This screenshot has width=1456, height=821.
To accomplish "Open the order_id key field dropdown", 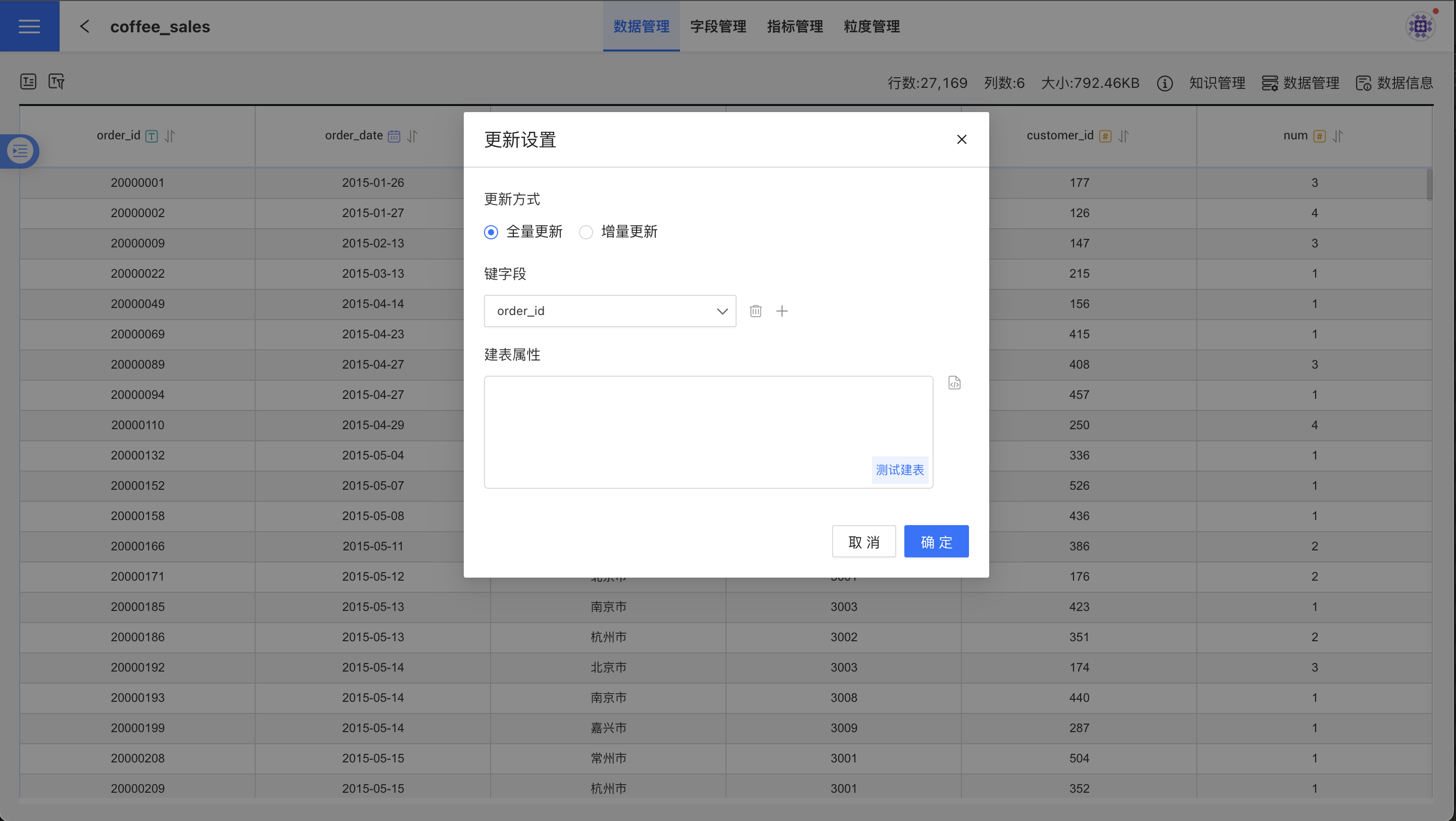I will tap(610, 311).
